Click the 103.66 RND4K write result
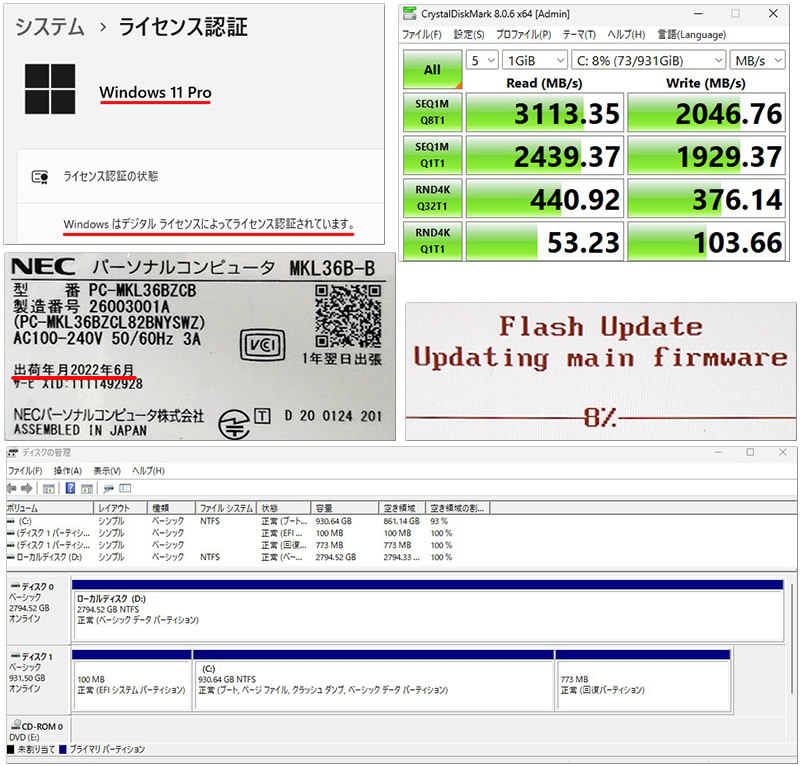The width and height of the screenshot is (800, 766). click(x=706, y=241)
